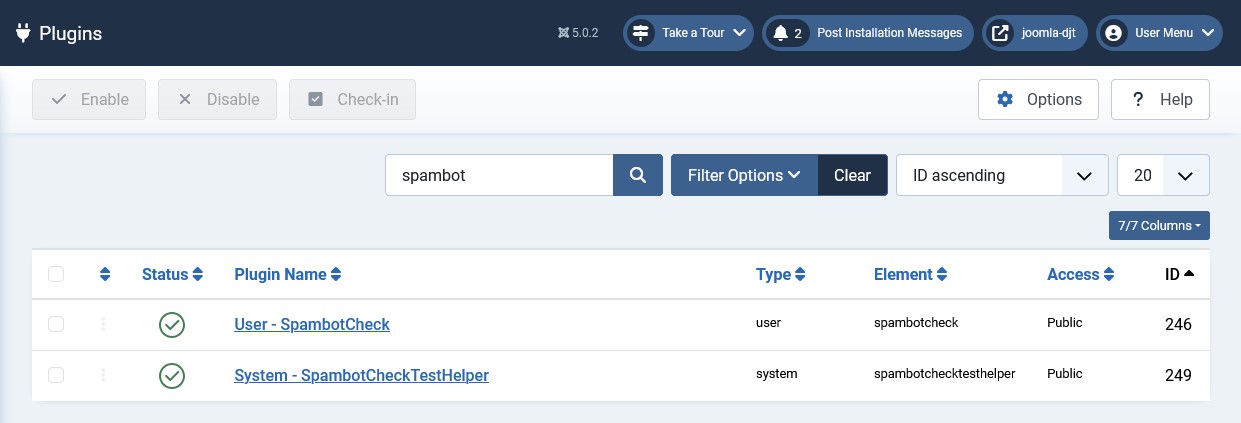Sort table by Type column
Viewport: 1241px width, 423px height.
[x=781, y=274]
